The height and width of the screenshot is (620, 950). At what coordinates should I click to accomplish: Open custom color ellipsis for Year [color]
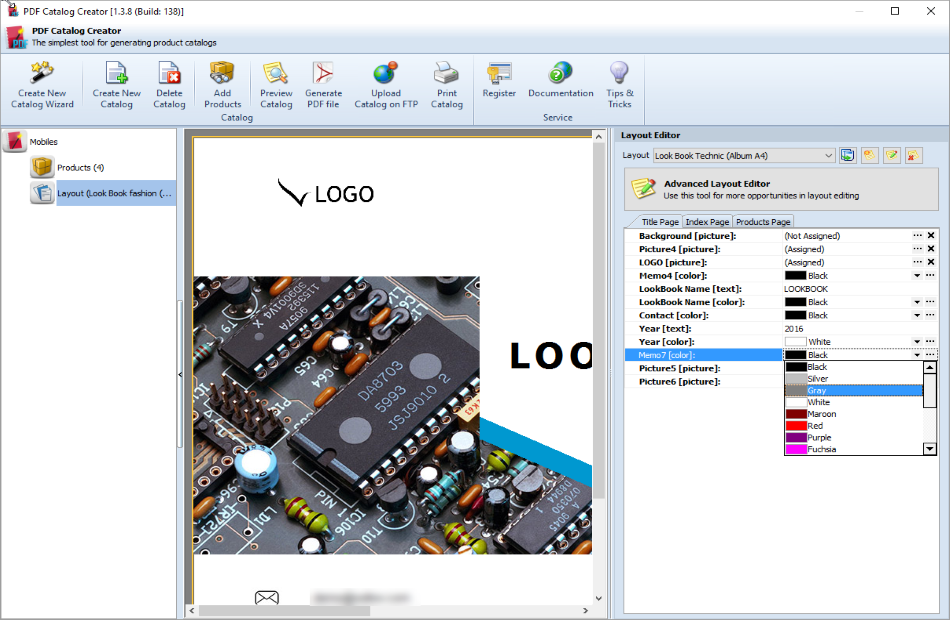coord(931,341)
